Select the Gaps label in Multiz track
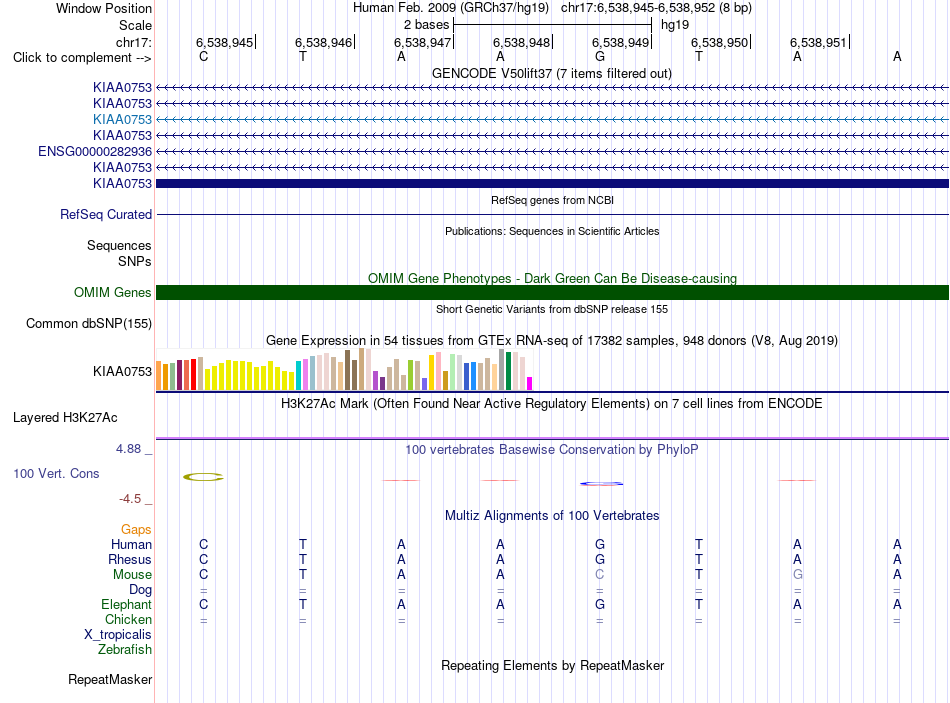This screenshot has height=703, width=950. tap(136, 530)
